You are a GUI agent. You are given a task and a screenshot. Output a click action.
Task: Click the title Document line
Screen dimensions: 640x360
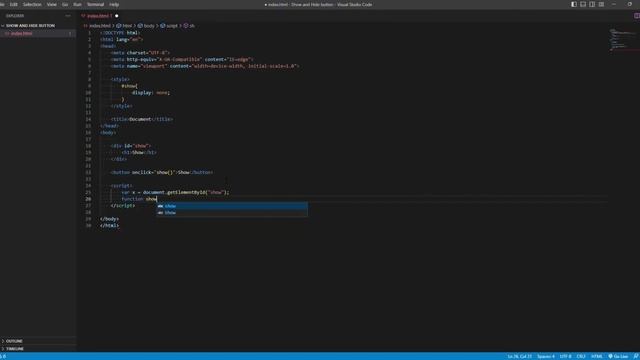point(142,119)
